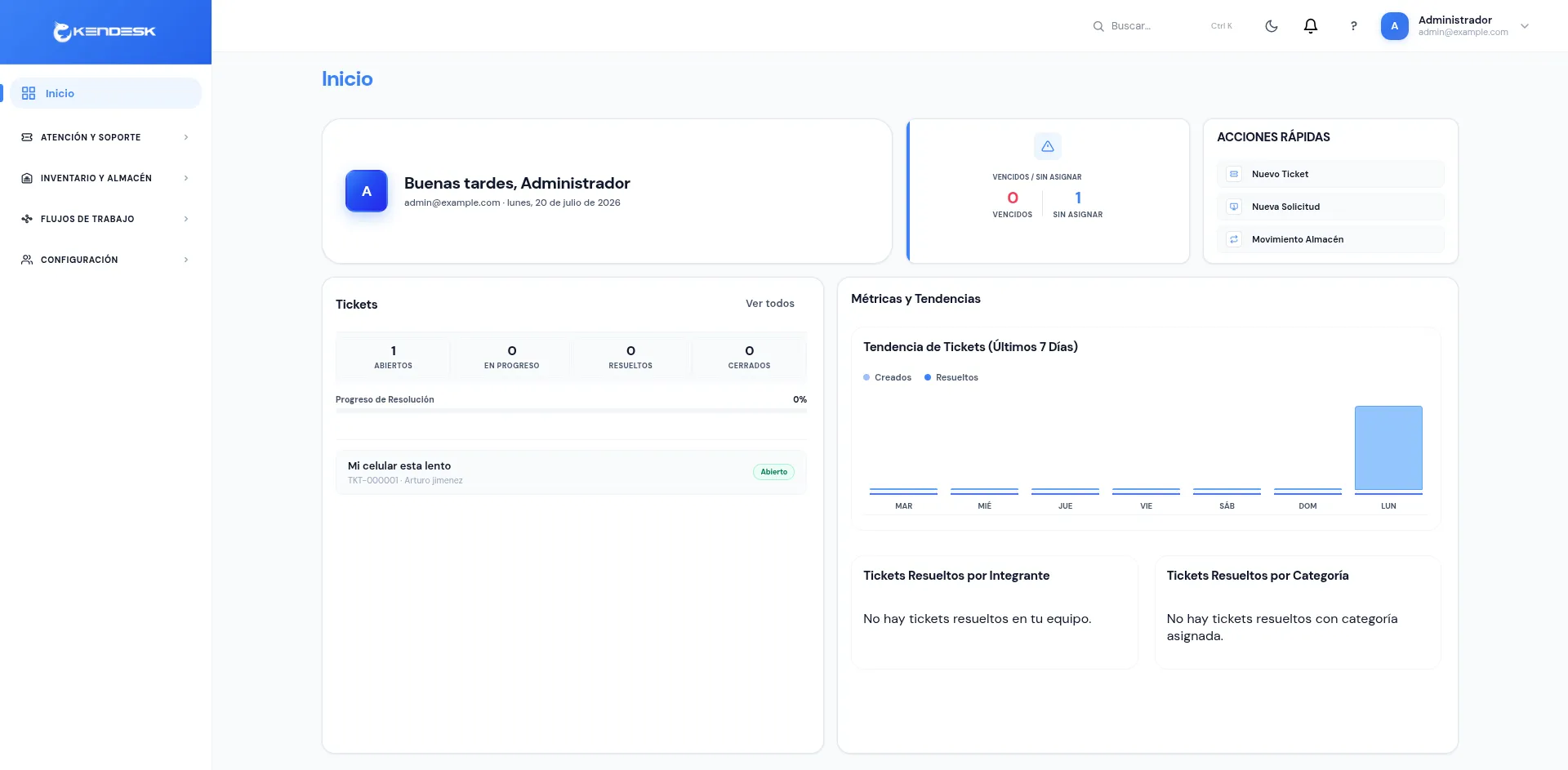
Task: Open Flujos de Trabajo menu item
Action: [x=105, y=219]
